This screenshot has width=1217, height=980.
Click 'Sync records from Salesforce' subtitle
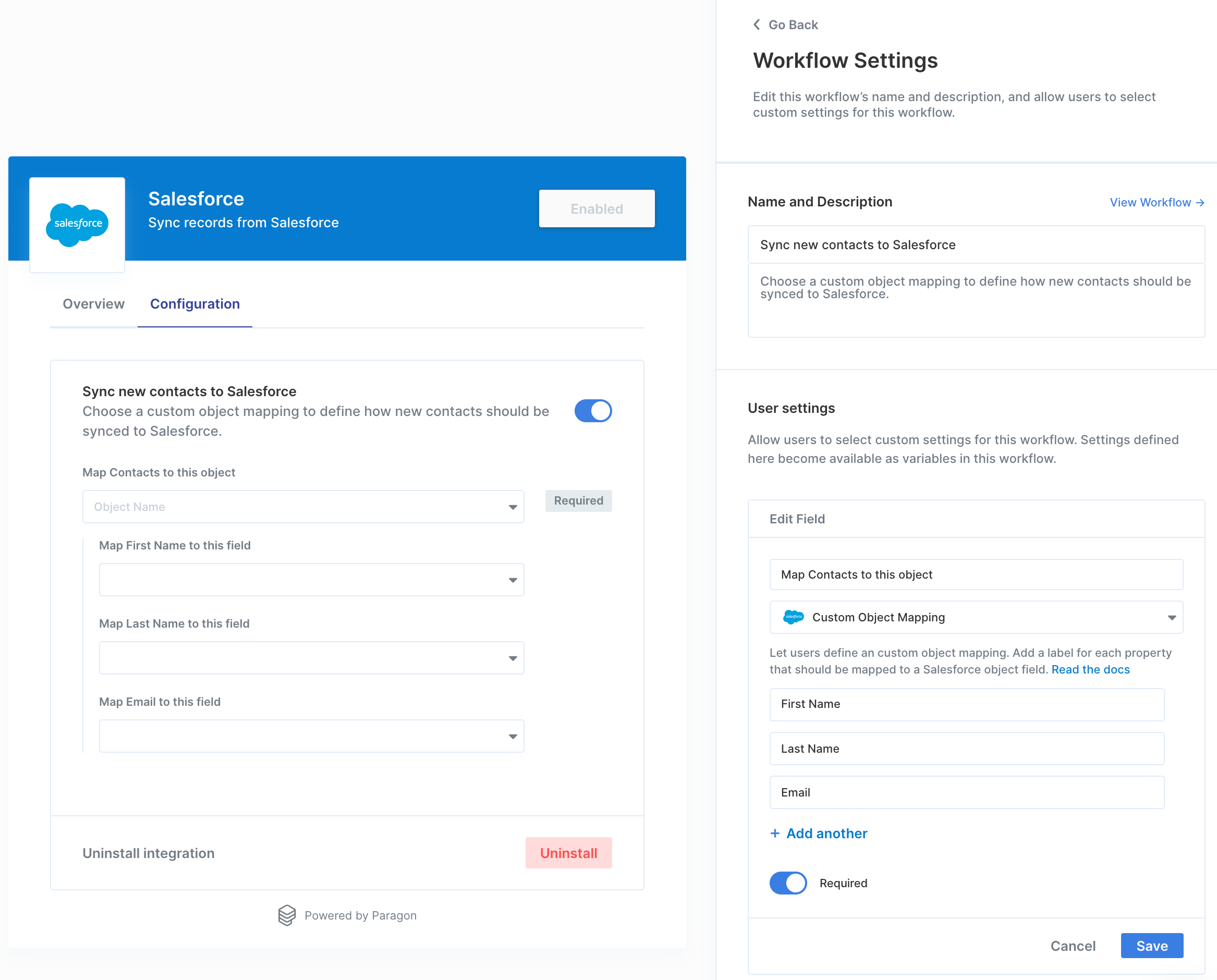click(244, 223)
